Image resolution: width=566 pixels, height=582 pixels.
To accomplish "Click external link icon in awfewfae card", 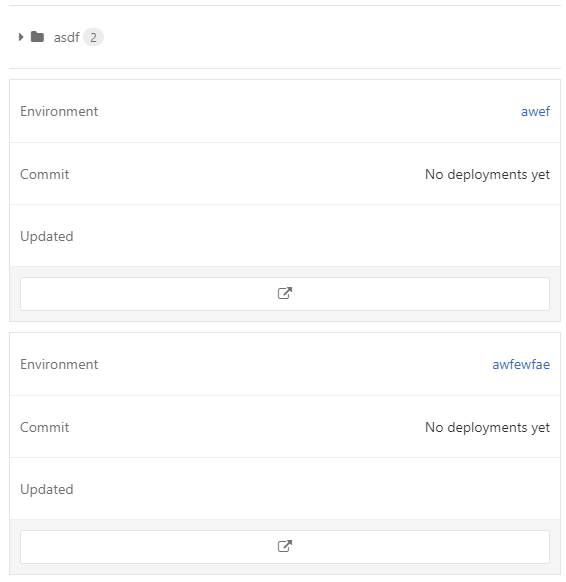I will click(x=285, y=547).
